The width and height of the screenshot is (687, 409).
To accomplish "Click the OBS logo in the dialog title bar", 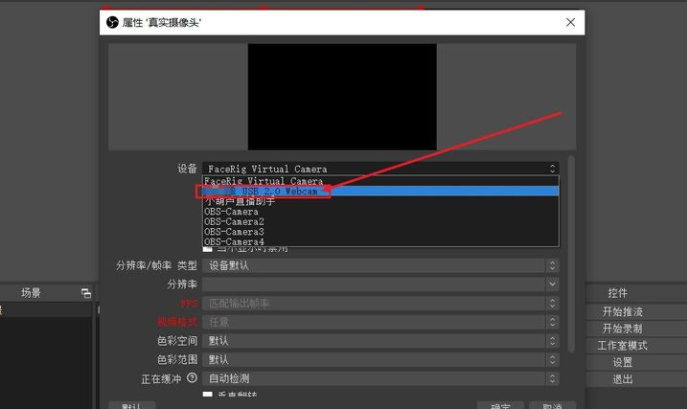I will pyautogui.click(x=112, y=22).
